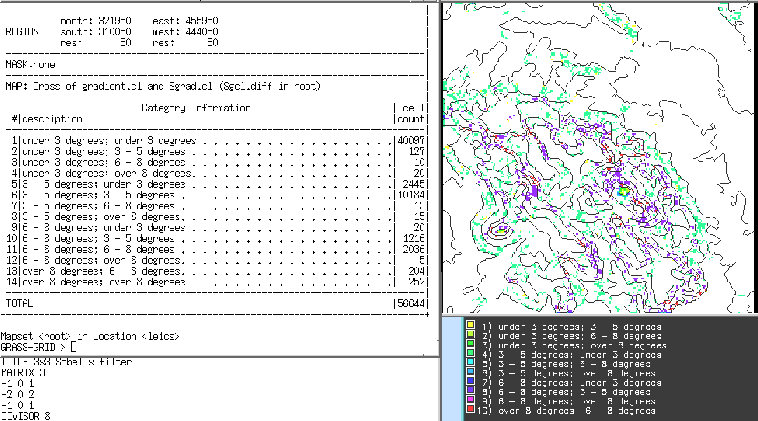
Task: Click the MASK: none line
Action: [x=30, y=64]
